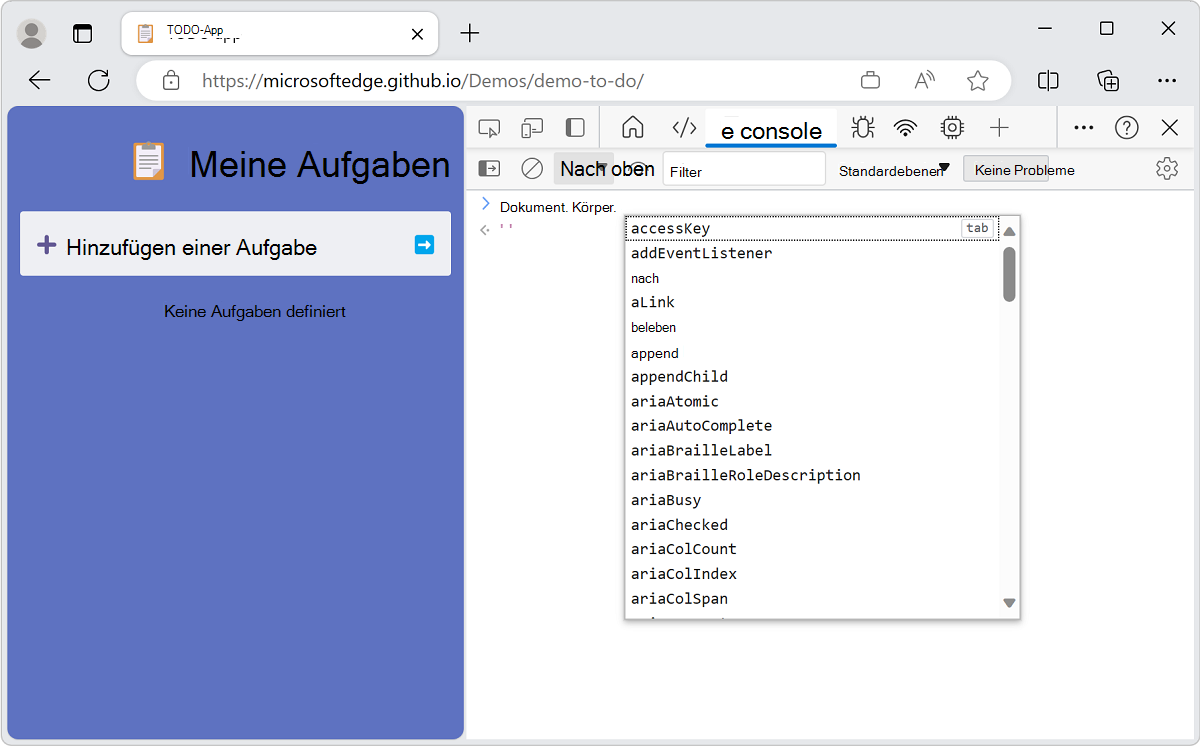The width and height of the screenshot is (1200, 746).
Task: Select 'addEventListener' from the autocomplete list
Action: tap(701, 253)
